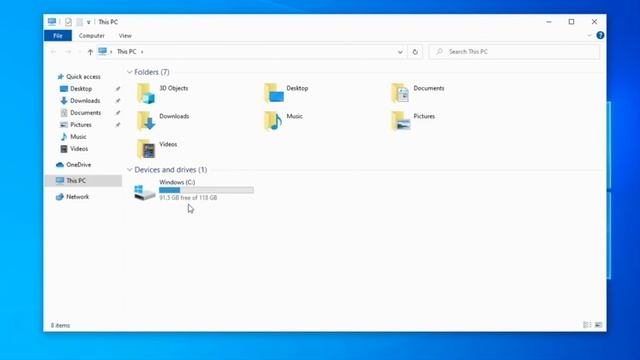The width and height of the screenshot is (640, 360).
Task: Switch to details view icon in status bar
Action: 587,325
